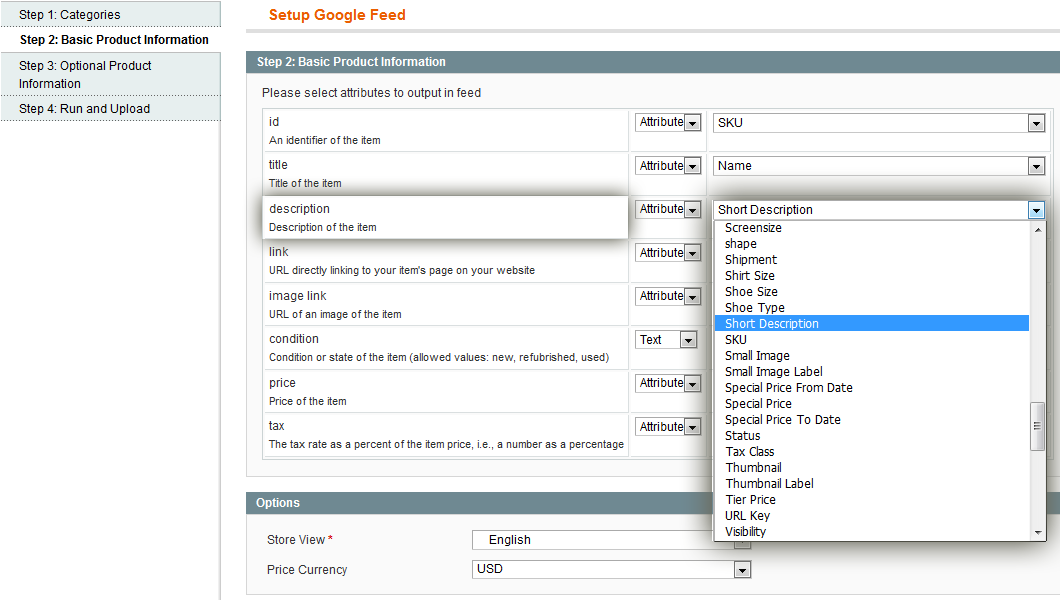Image resolution: width=1060 pixels, height=600 pixels.
Task: Expand the Name dropdown for title
Action: click(878, 166)
